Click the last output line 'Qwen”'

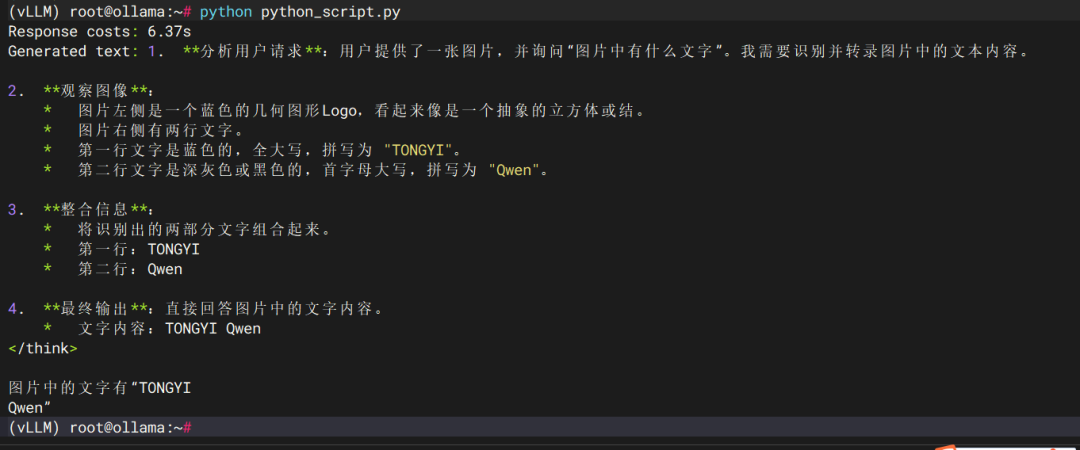click(30, 408)
